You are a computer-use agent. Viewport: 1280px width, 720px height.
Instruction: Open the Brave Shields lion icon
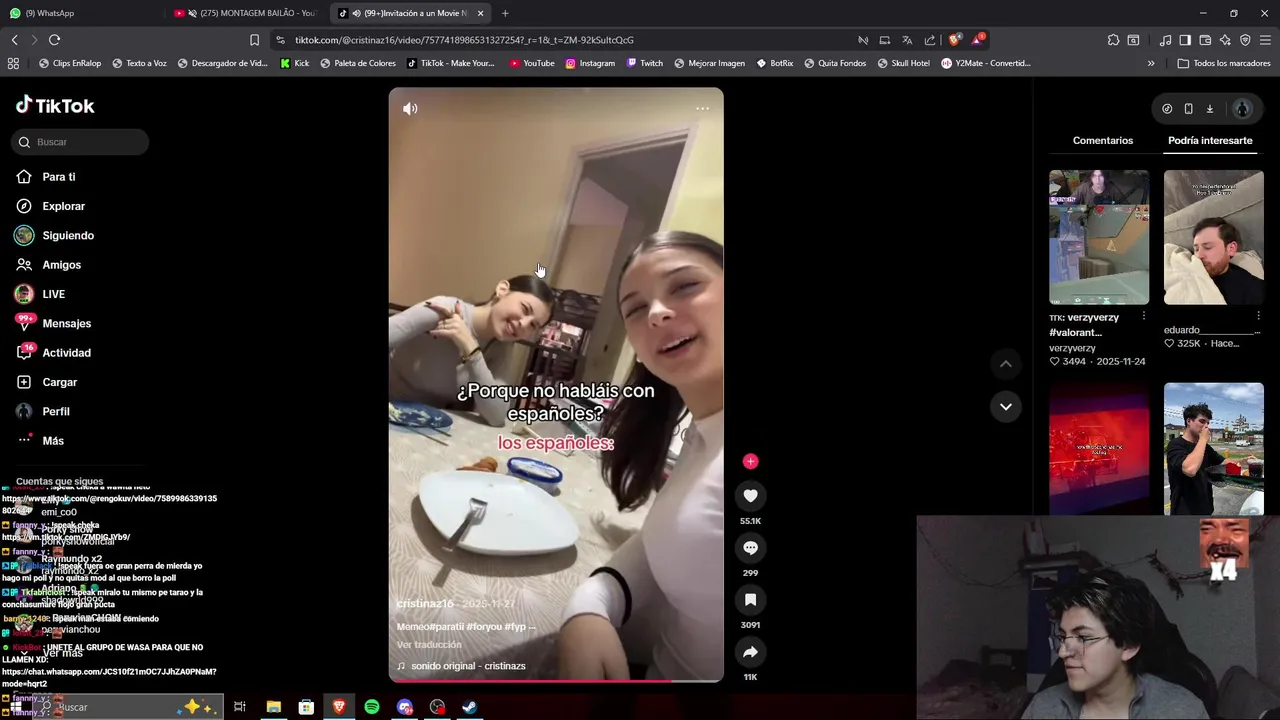coord(954,40)
